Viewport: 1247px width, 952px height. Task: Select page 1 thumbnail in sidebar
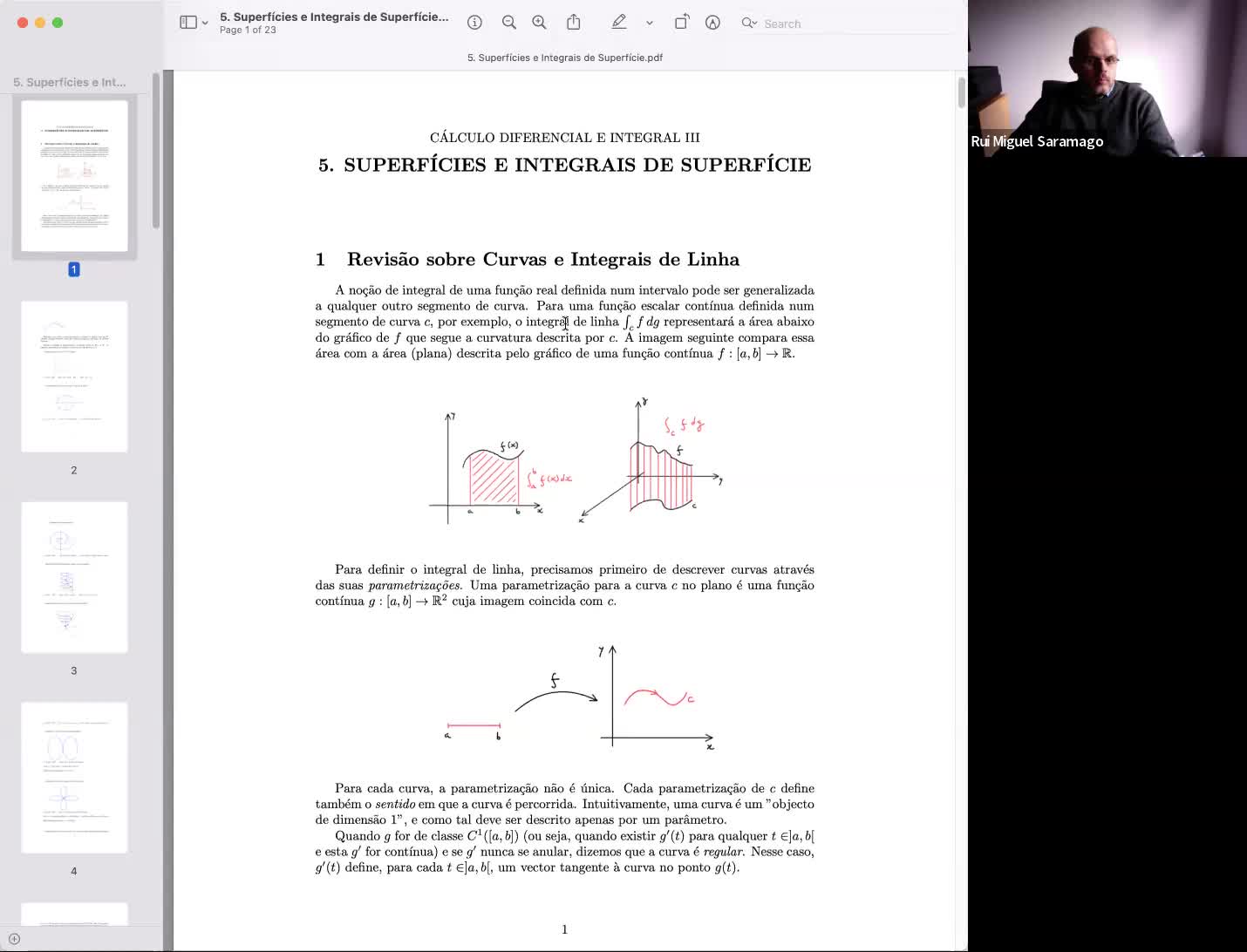point(74,176)
